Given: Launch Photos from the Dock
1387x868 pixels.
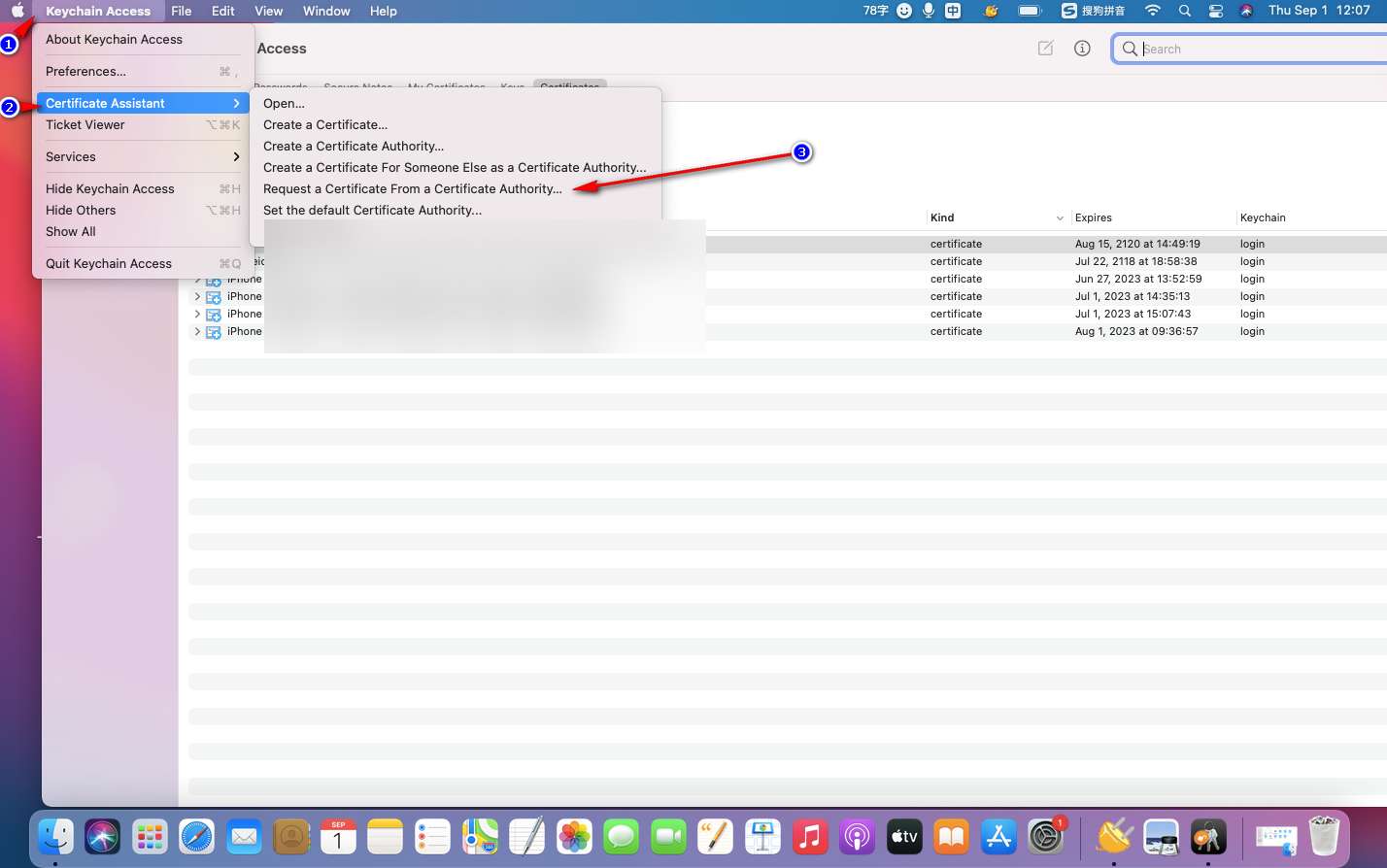Looking at the screenshot, I should coord(574,836).
